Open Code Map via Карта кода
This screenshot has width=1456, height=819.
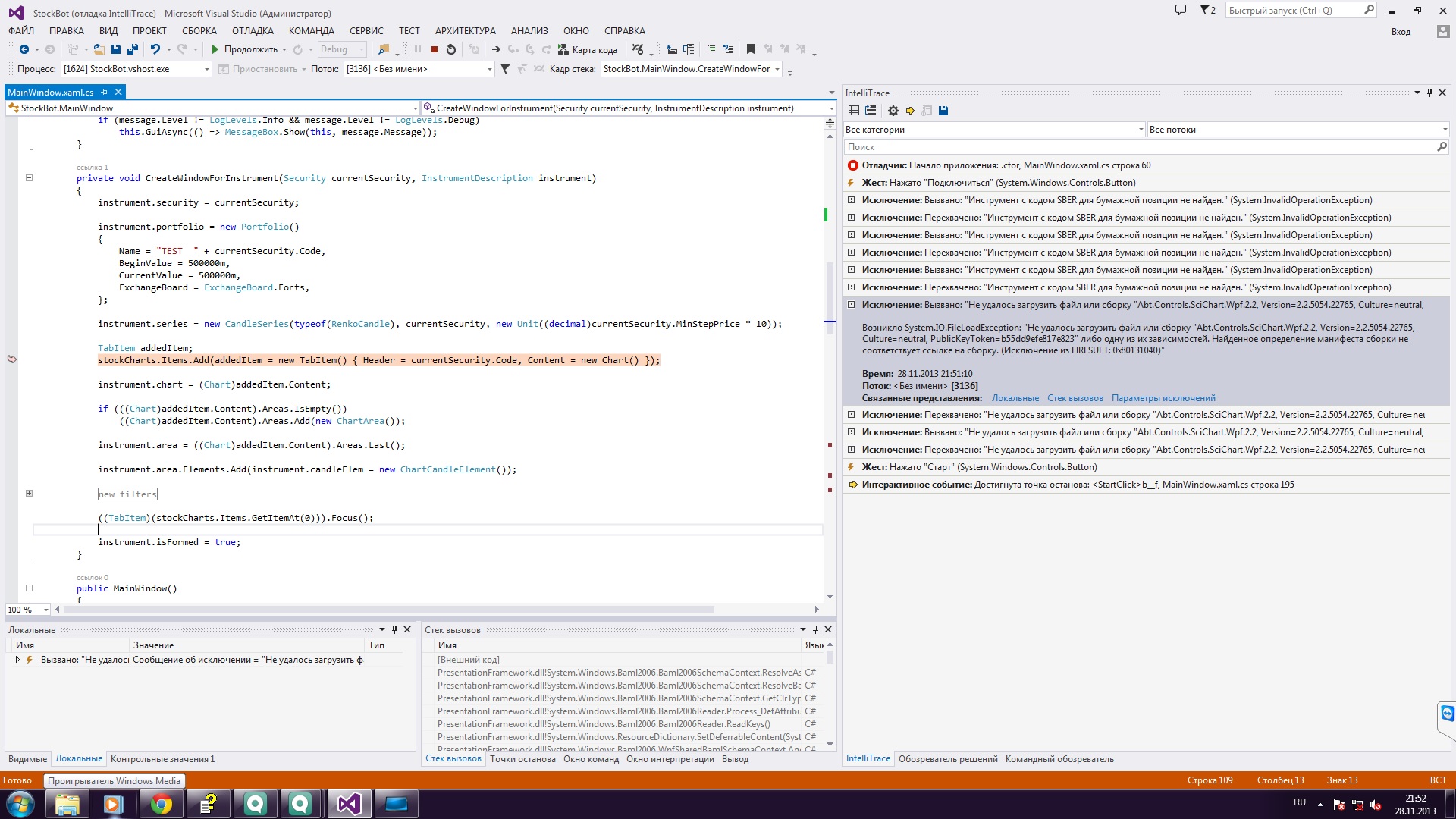(x=588, y=49)
